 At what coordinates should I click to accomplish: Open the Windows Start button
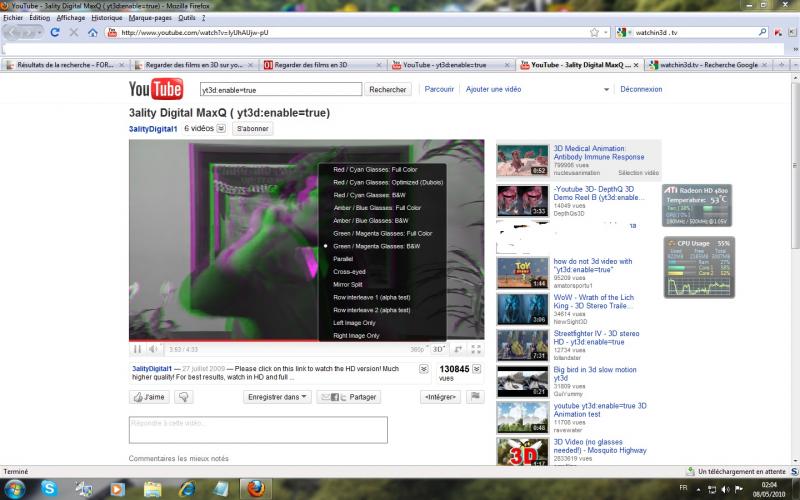point(15,489)
